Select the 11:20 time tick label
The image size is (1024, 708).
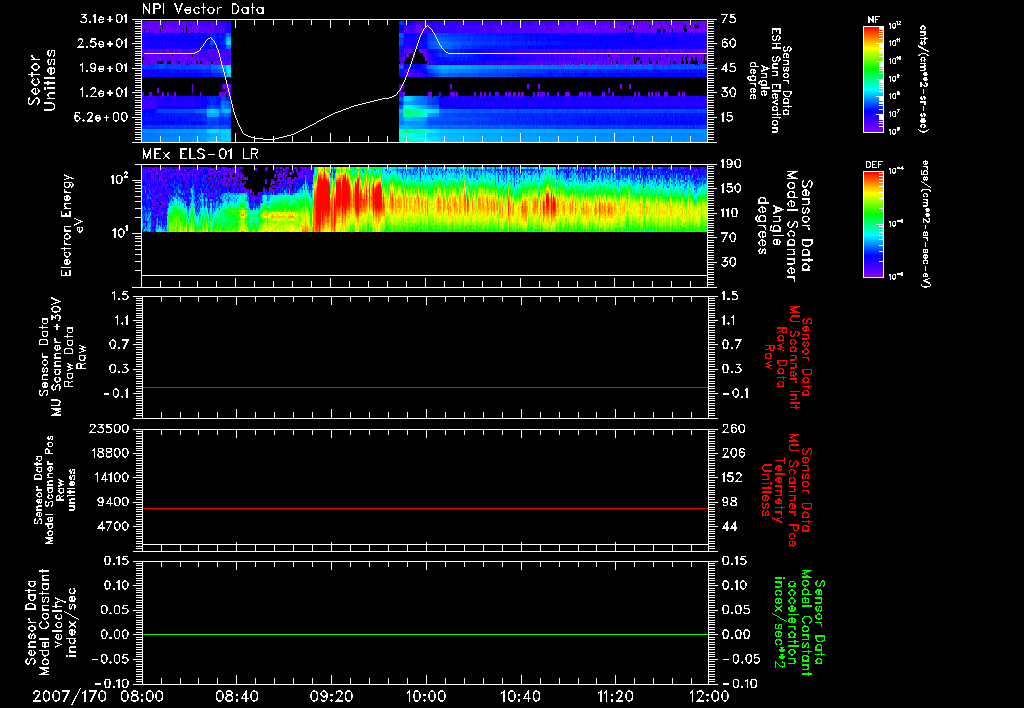615,696
